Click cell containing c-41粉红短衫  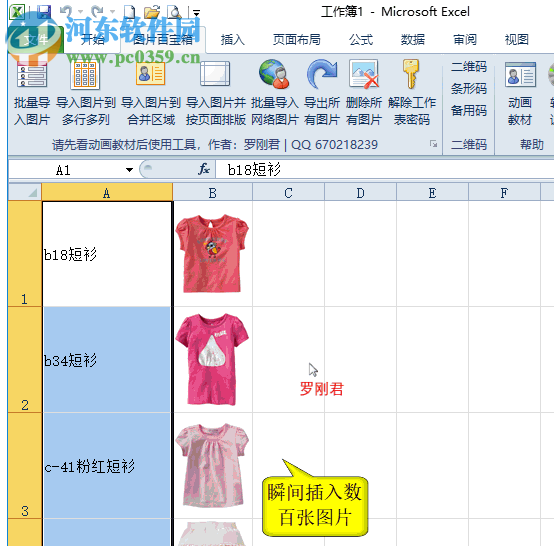click(107, 465)
